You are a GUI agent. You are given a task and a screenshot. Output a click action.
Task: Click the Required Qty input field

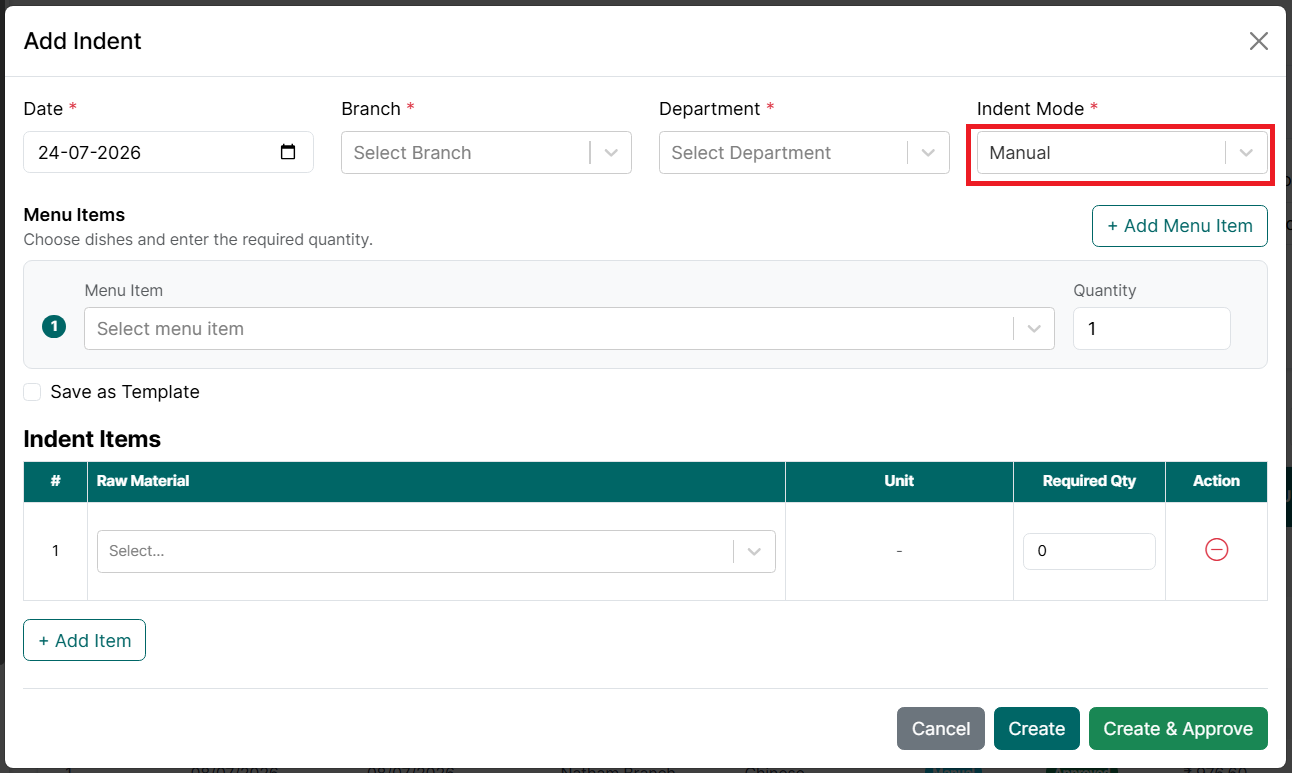pos(1089,551)
